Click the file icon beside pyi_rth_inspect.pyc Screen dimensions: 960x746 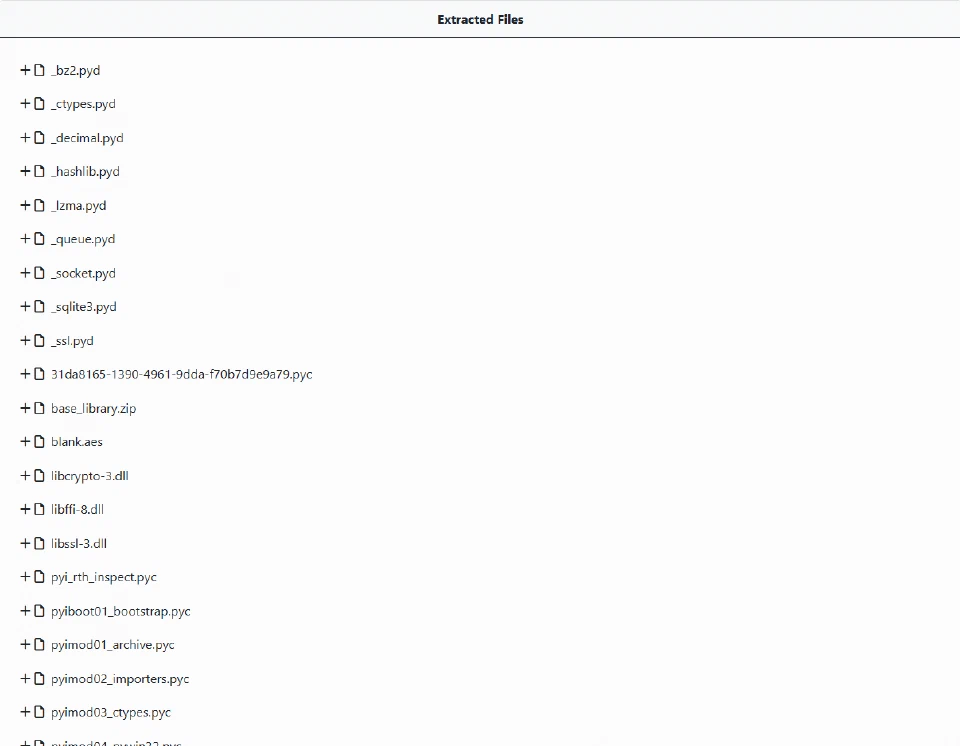pyautogui.click(x=40, y=577)
